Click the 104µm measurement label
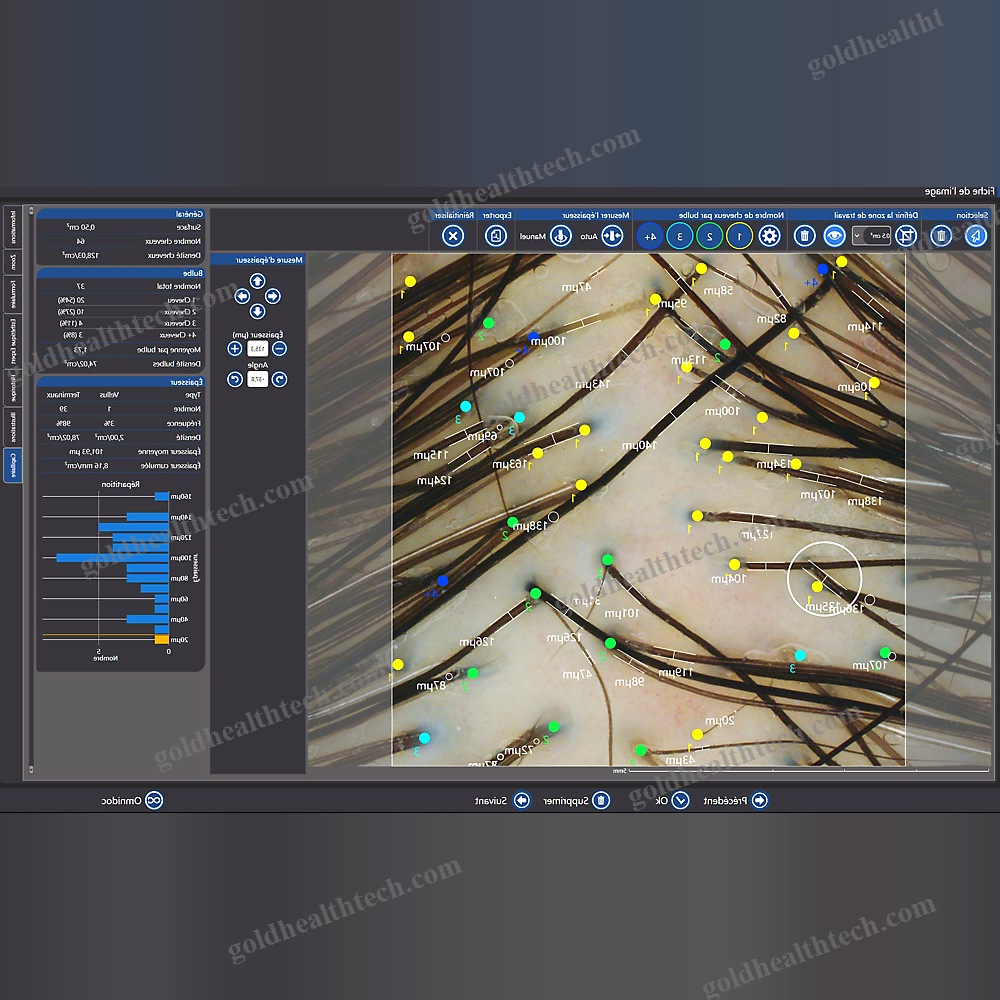Screen dimensions: 1000x1000 (728, 578)
